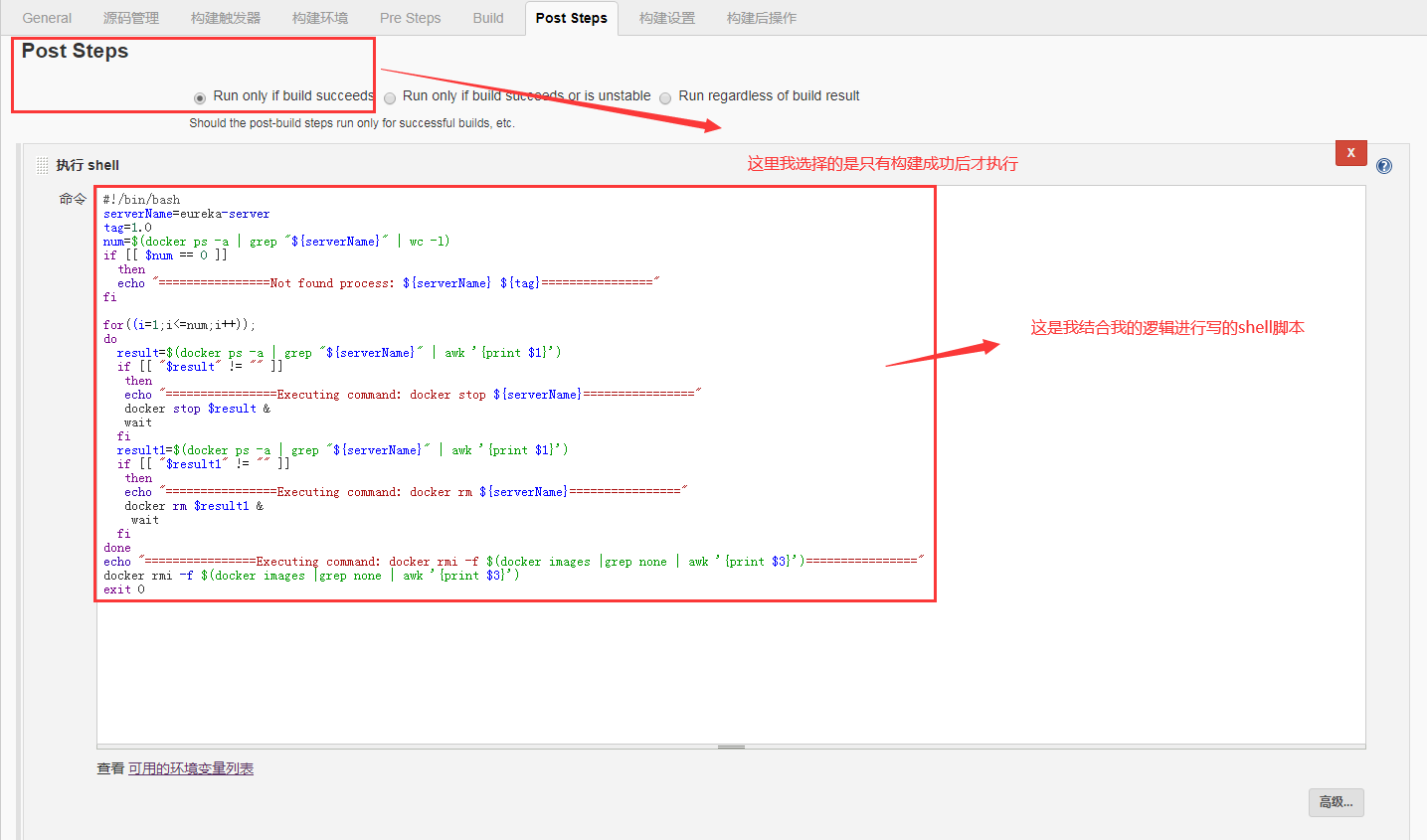Viewport: 1427px width, 840px height.
Task: Click the "#!/bin/bash" line in script
Action: (142, 200)
